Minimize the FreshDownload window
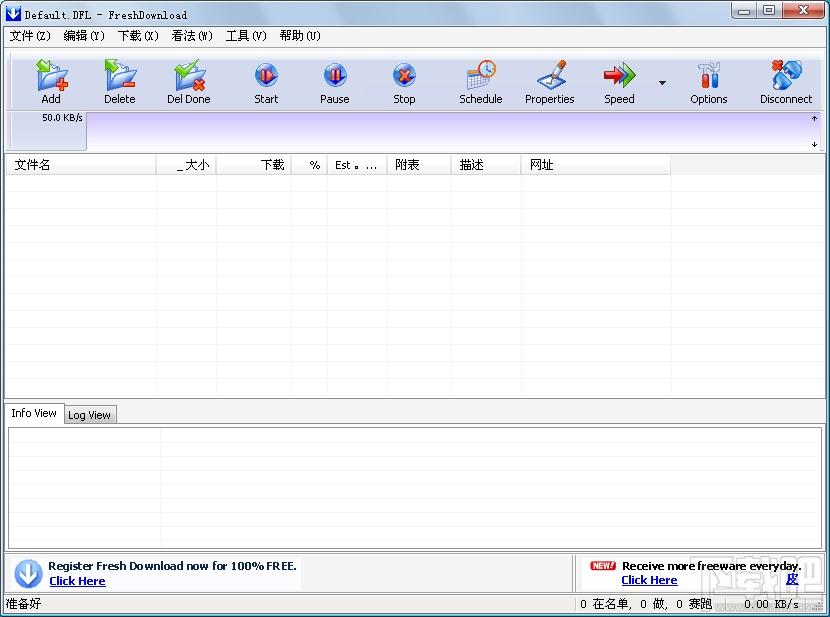 (x=744, y=11)
